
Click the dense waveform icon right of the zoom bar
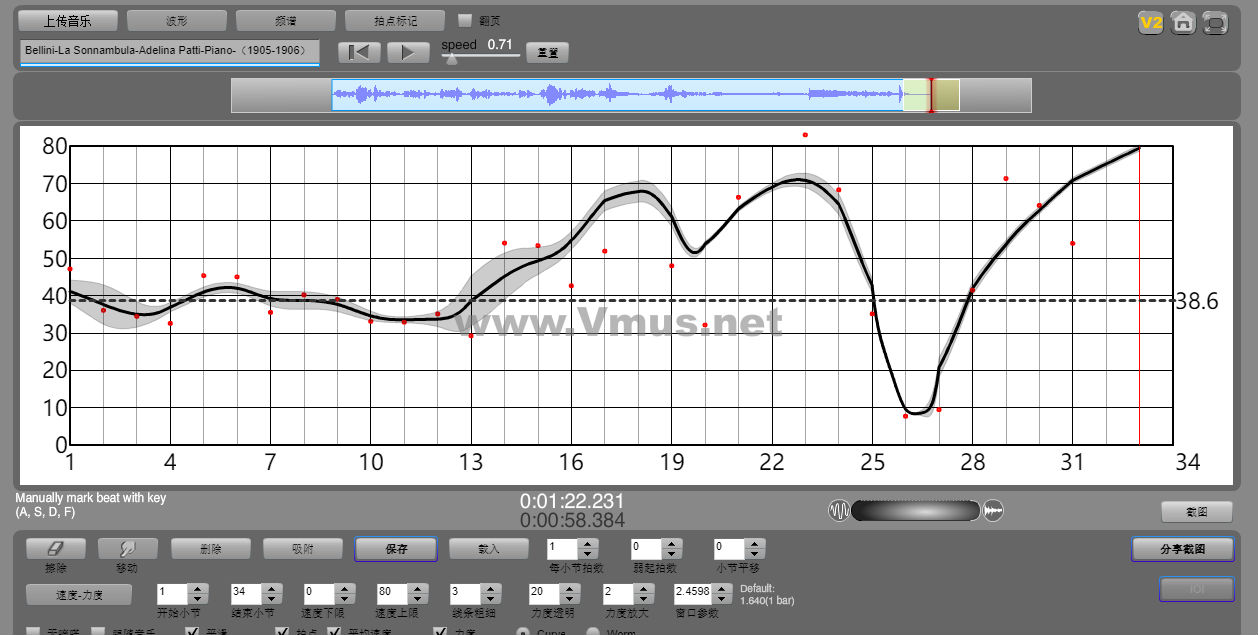click(x=993, y=511)
